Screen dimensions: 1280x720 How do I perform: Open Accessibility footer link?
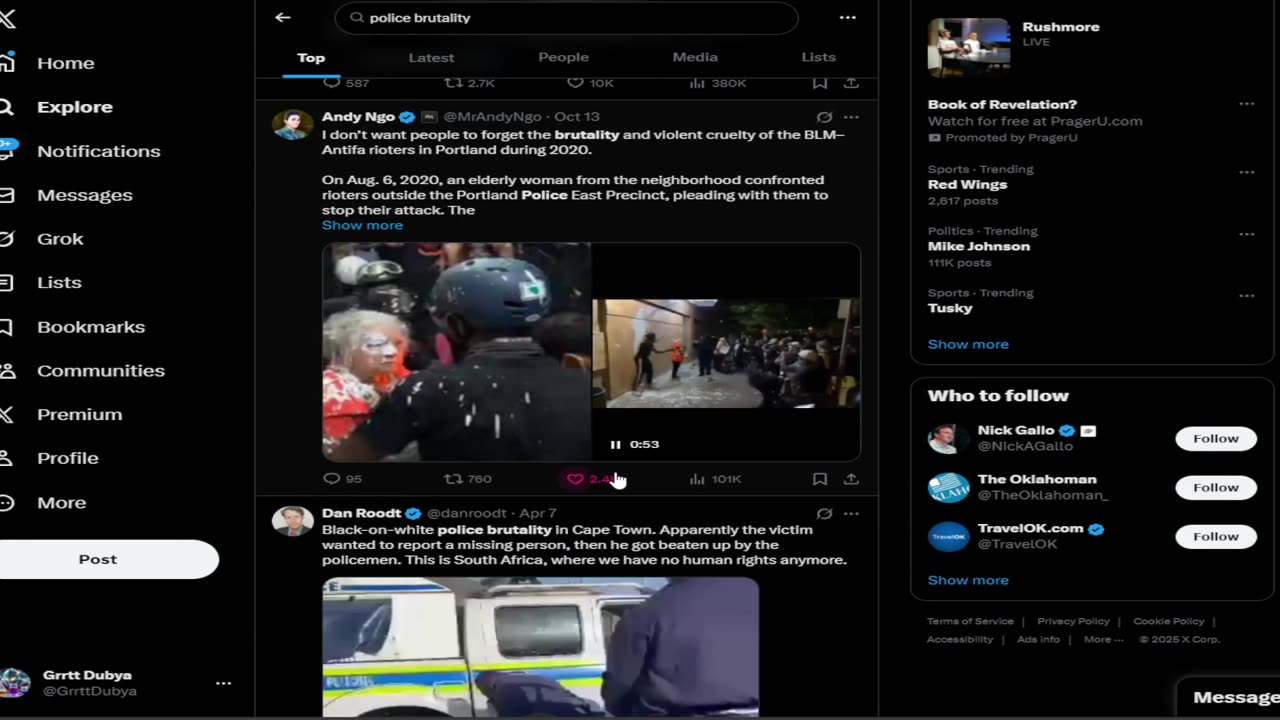(960, 639)
